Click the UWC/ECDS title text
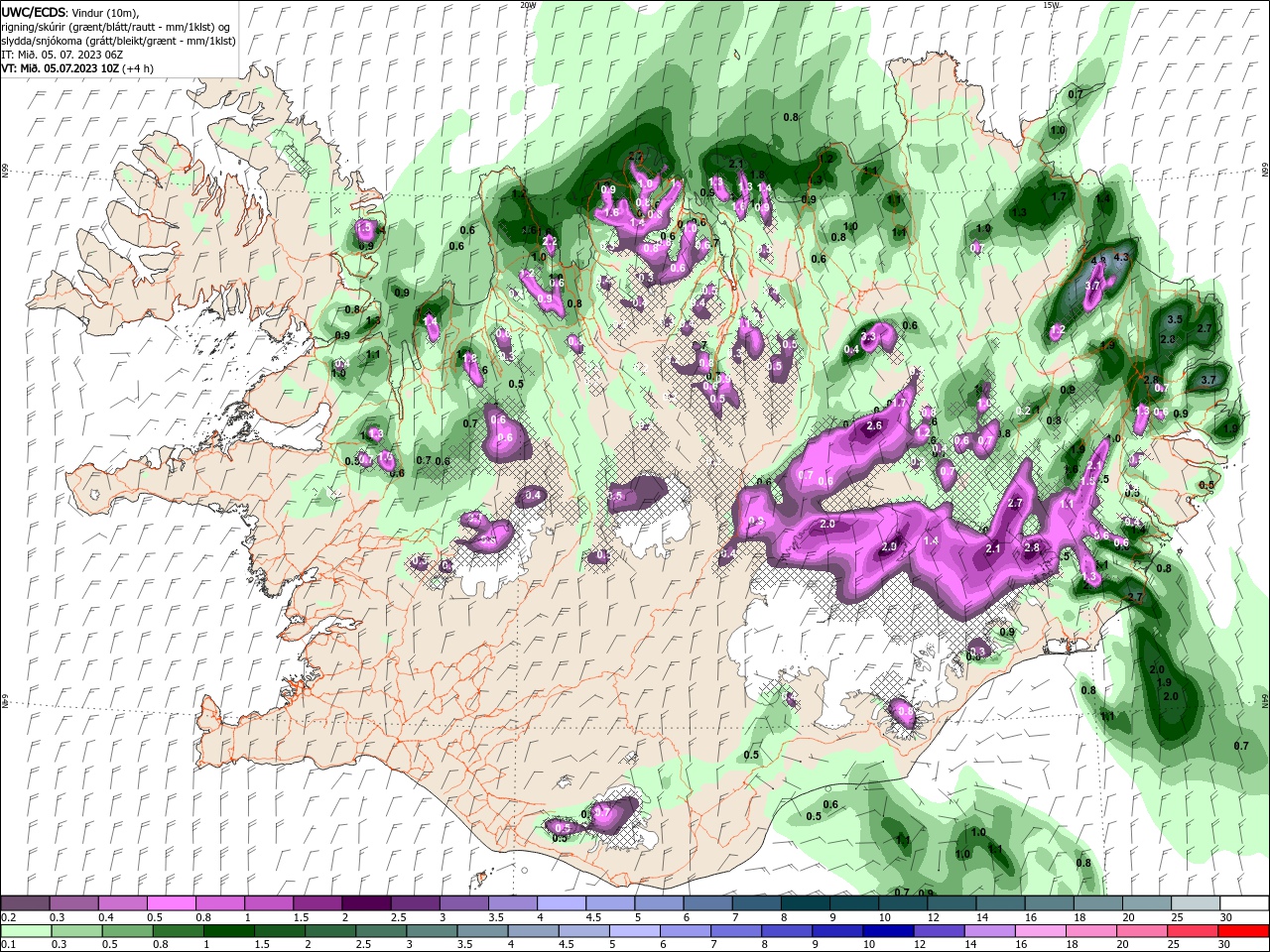 click(34, 11)
